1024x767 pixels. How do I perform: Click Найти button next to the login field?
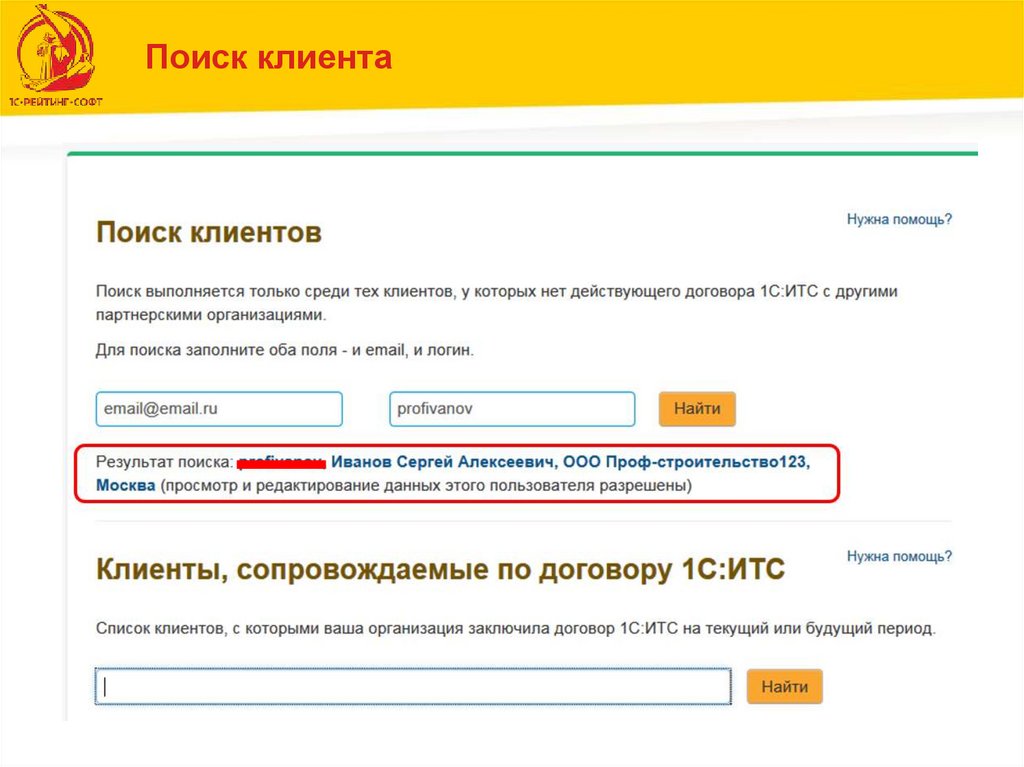coord(697,409)
